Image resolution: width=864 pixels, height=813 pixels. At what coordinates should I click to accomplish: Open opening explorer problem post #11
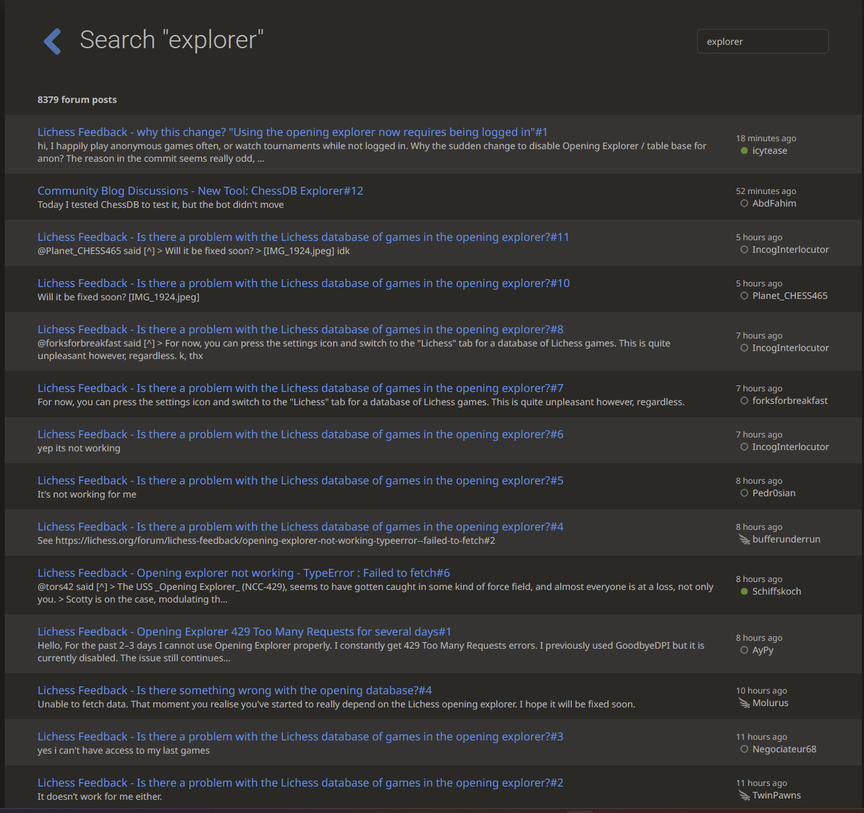point(303,237)
